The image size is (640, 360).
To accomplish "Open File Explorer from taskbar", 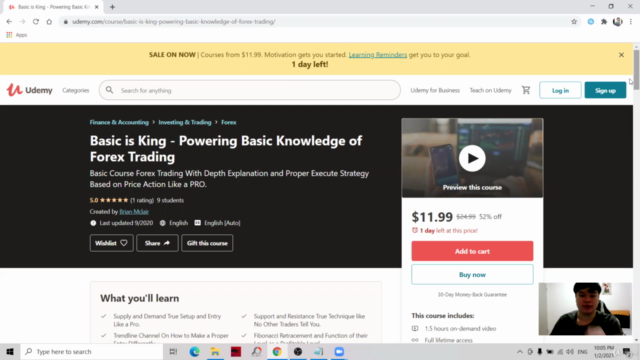I will click(215, 351).
